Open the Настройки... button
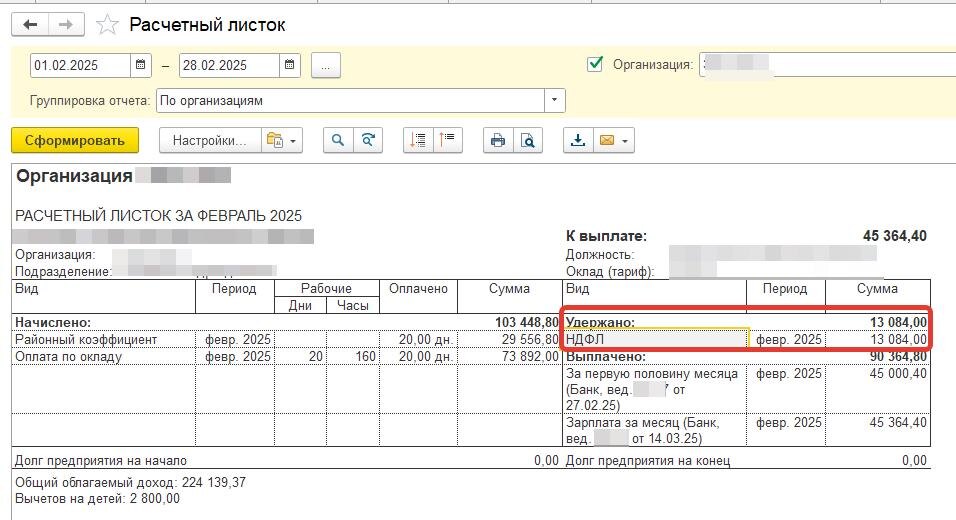 (x=210, y=140)
